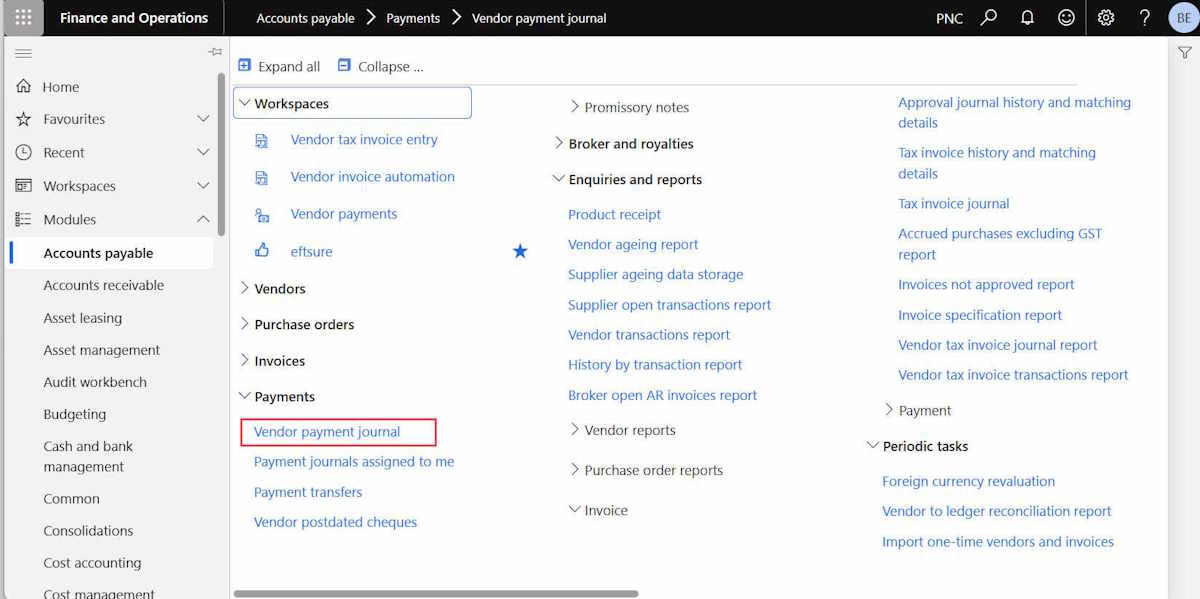
Task: Click the Modules list icon
Action: tap(24, 219)
